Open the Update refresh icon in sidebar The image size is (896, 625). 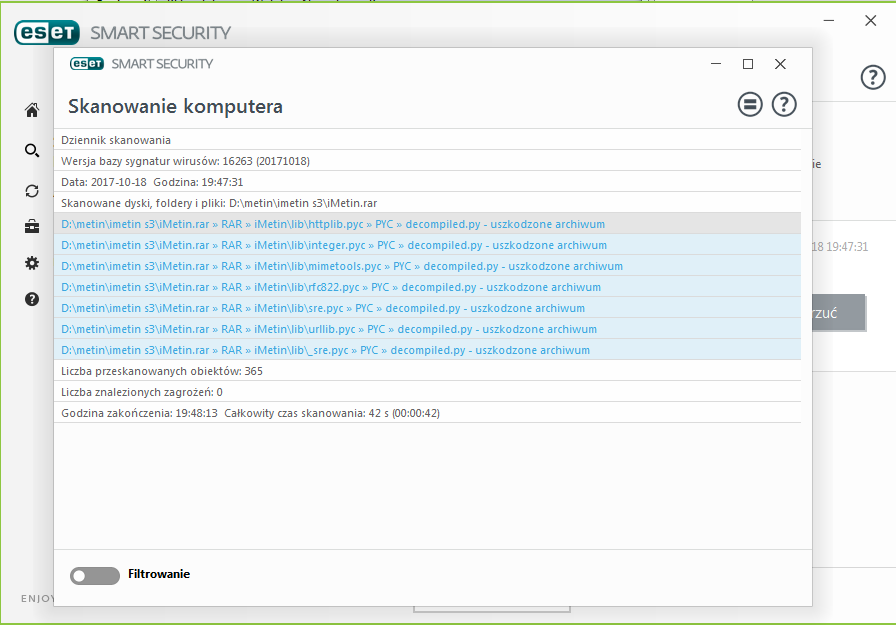32,191
